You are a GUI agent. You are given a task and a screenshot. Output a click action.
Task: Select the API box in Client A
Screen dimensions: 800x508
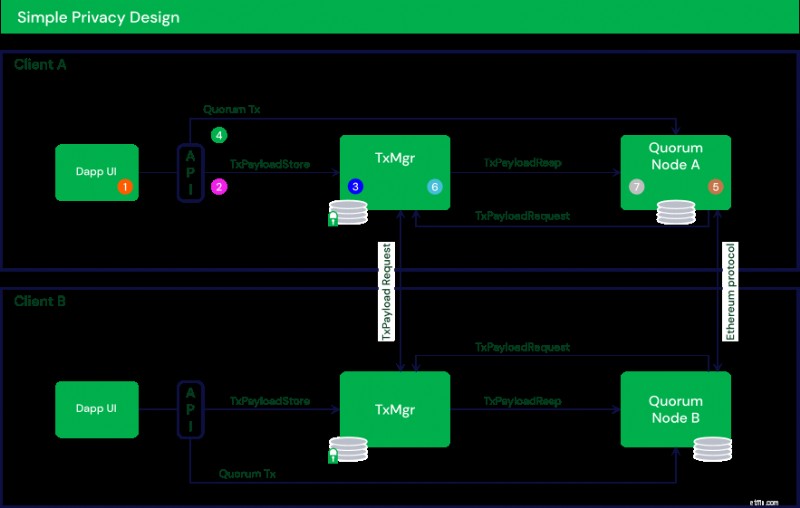[191, 172]
